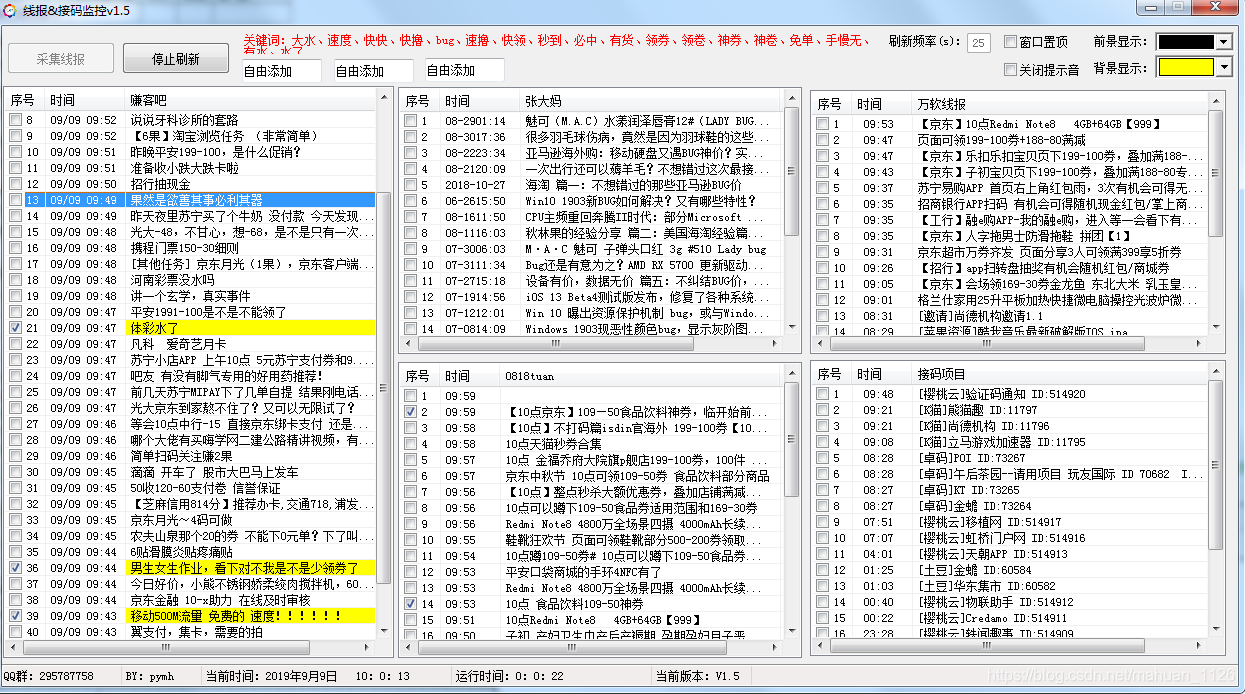Click the 刷新频率 input showing 25
The width and height of the screenshot is (1245, 694).
coord(979,42)
